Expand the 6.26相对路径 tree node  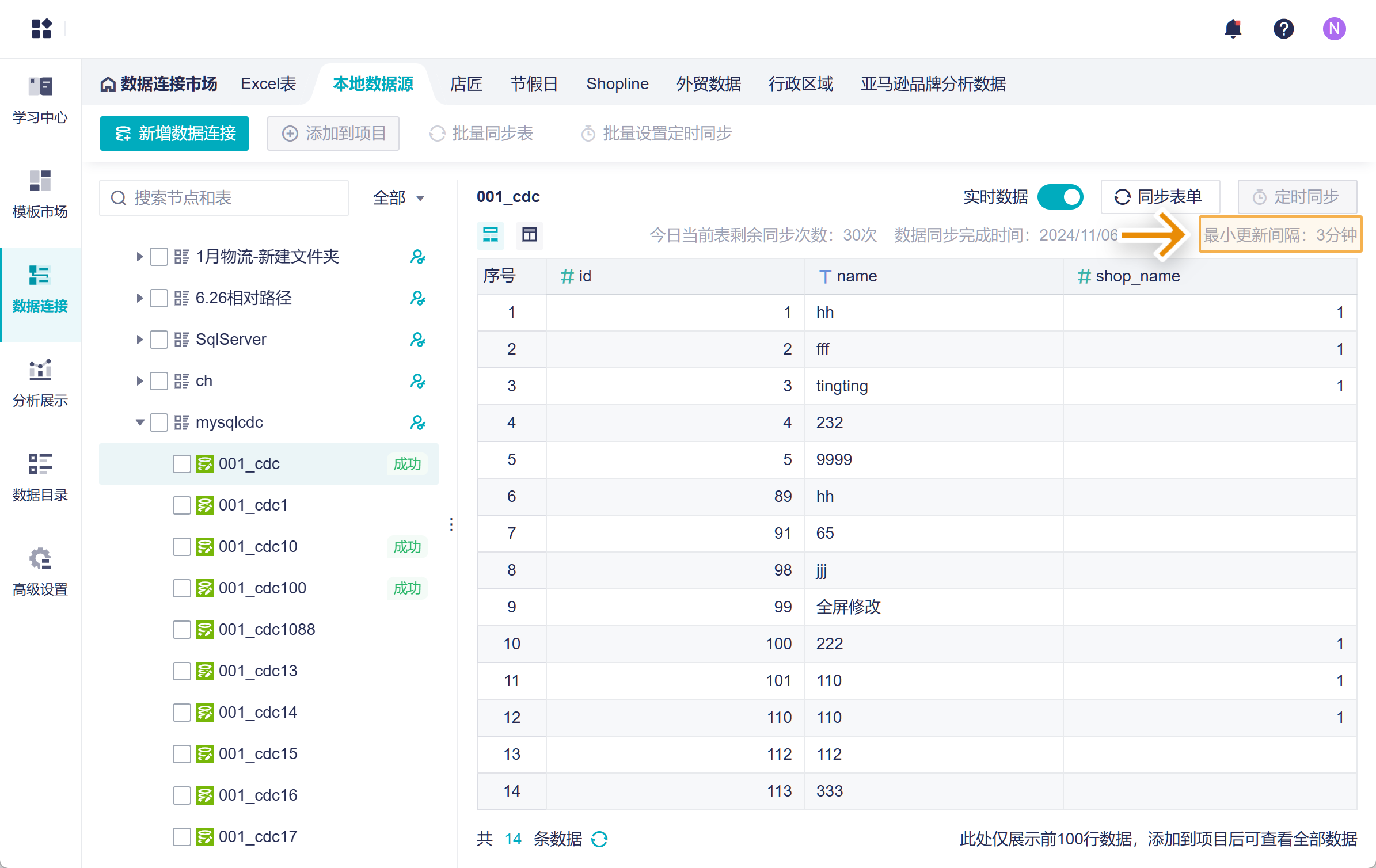139,298
